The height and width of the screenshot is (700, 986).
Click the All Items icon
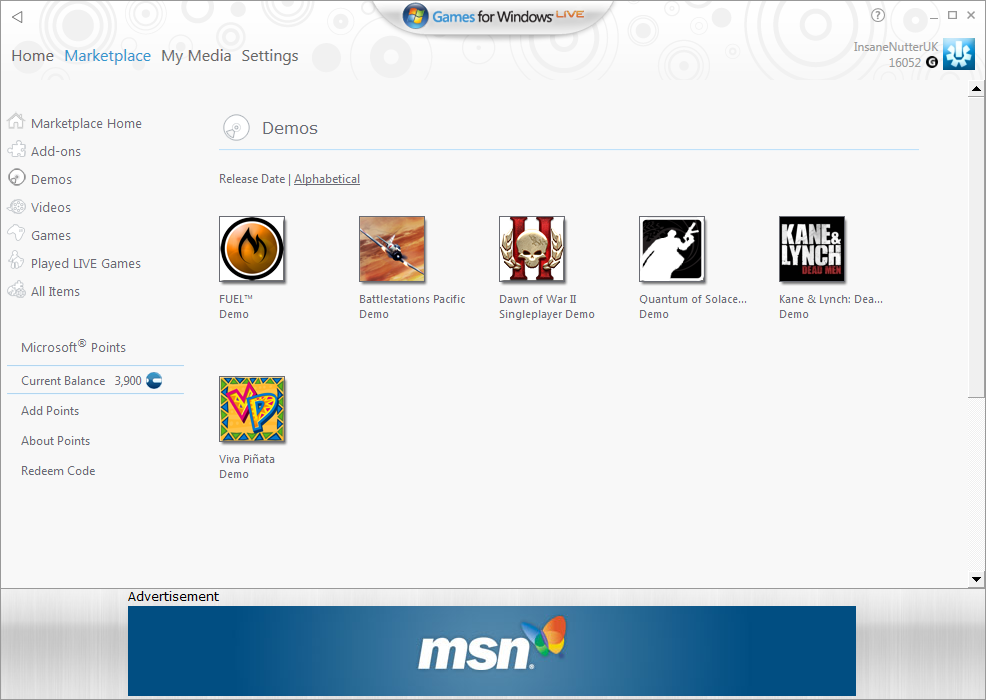click(16, 289)
